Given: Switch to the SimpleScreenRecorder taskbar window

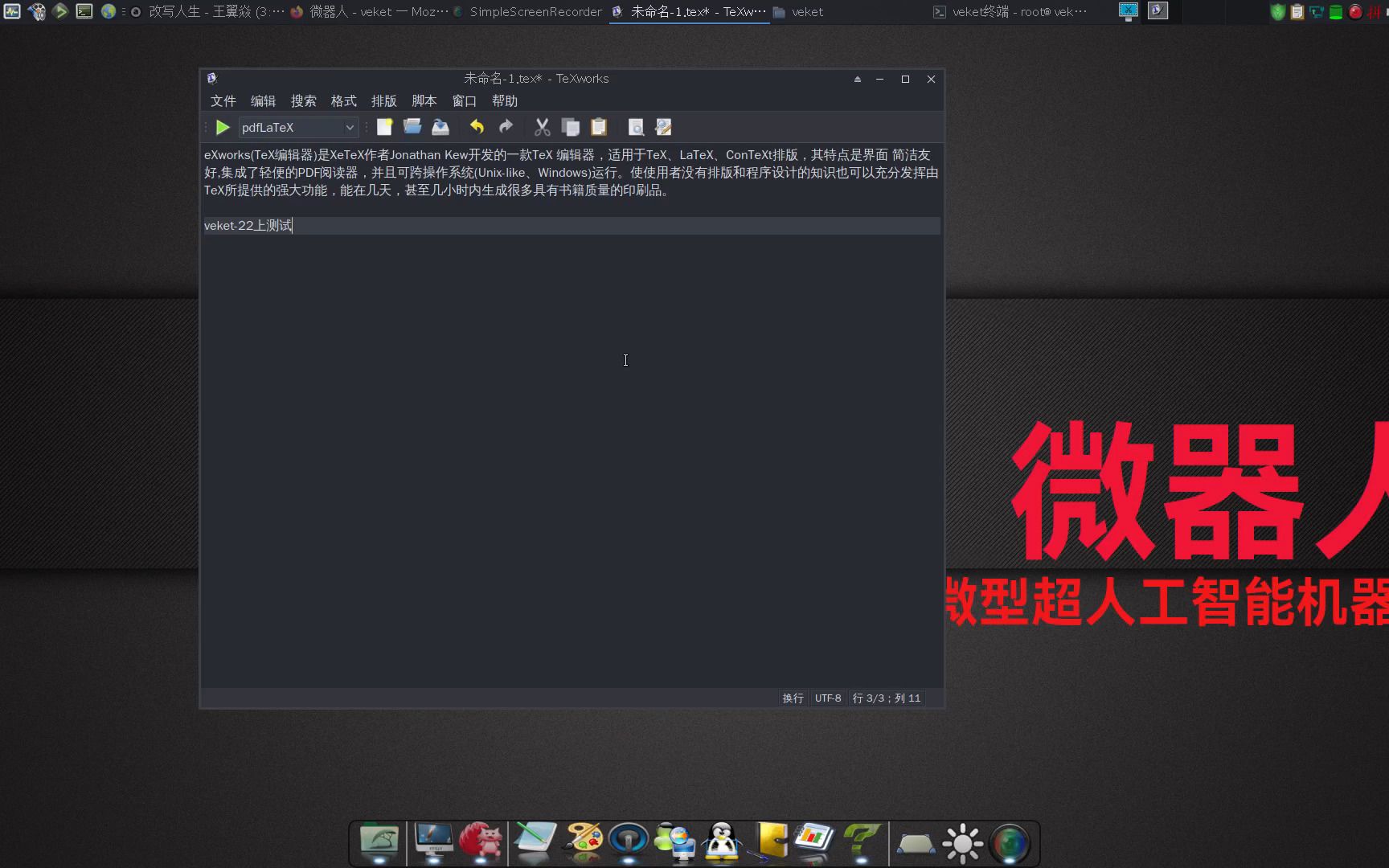Looking at the screenshot, I should point(528,12).
